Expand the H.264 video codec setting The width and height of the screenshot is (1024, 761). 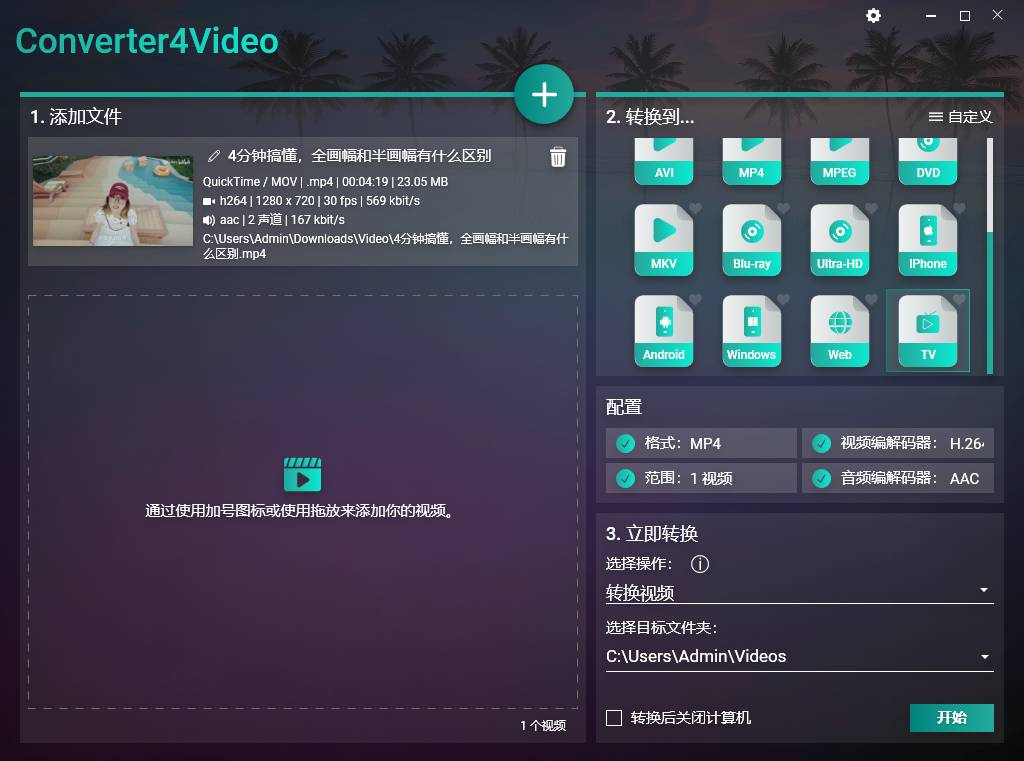(897, 443)
